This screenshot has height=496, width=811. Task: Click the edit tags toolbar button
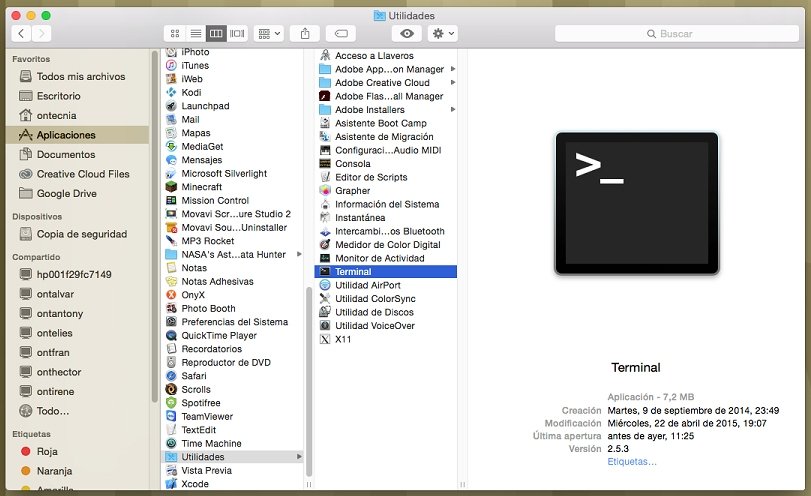click(x=341, y=34)
